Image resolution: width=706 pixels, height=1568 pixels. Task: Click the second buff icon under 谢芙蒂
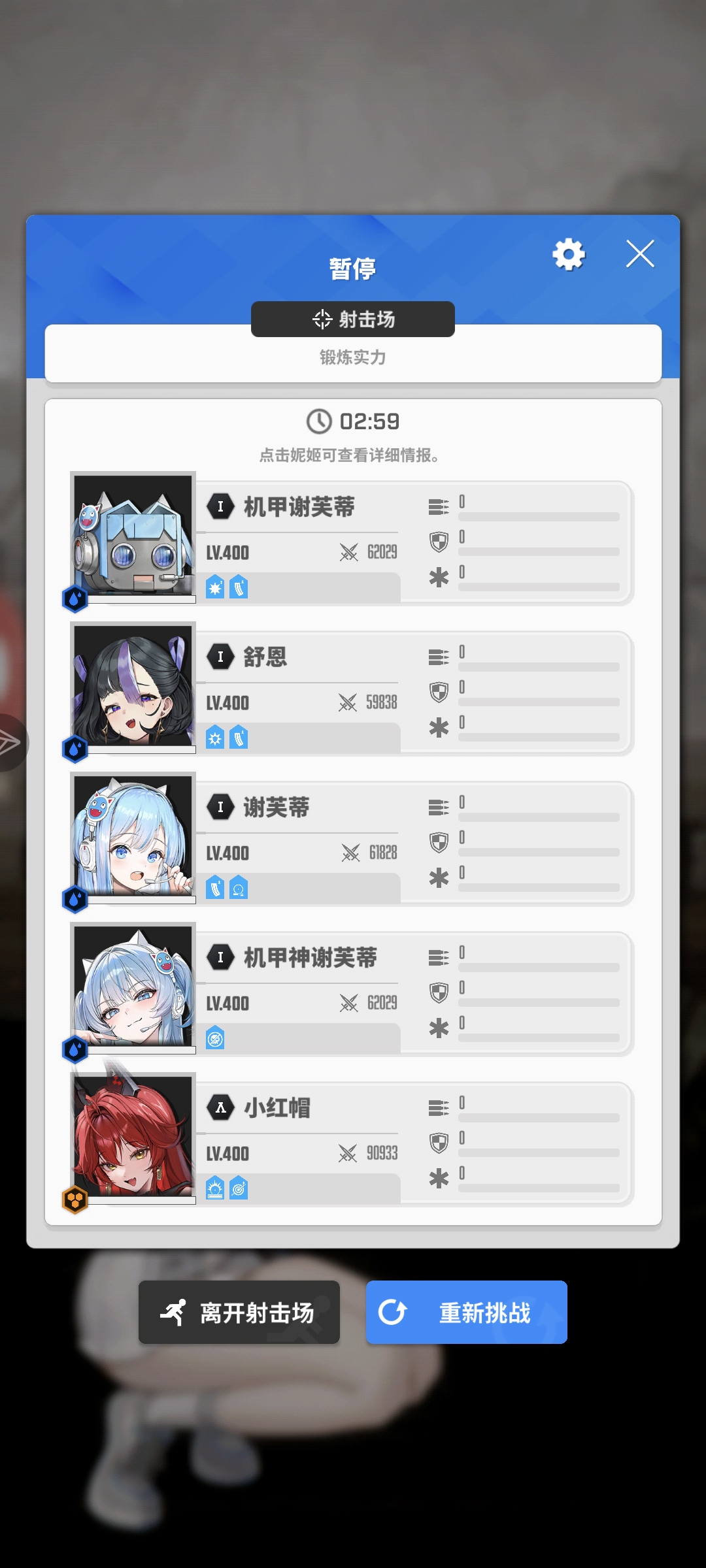(239, 888)
